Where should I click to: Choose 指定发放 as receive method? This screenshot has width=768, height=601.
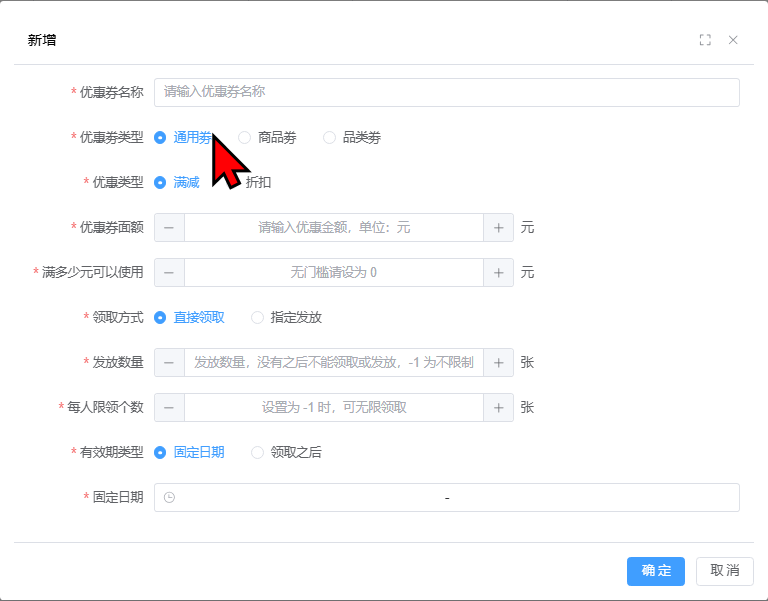pos(286,318)
